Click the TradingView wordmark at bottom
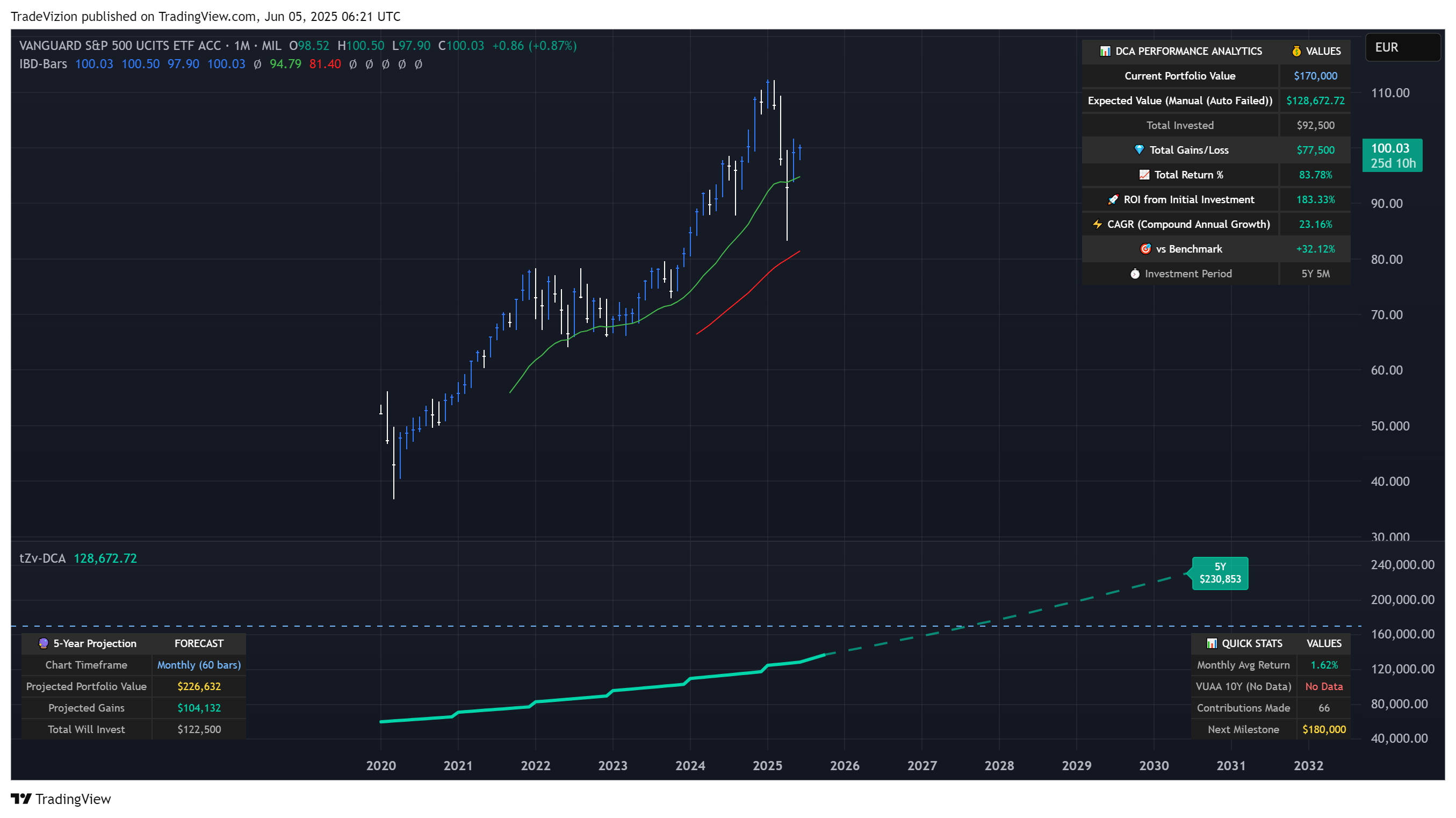The image size is (1456, 818). [x=73, y=799]
